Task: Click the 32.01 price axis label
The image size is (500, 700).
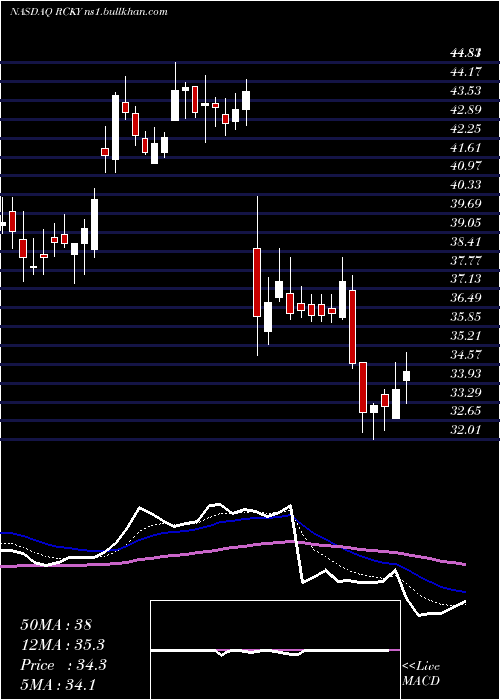Action: tap(466, 431)
